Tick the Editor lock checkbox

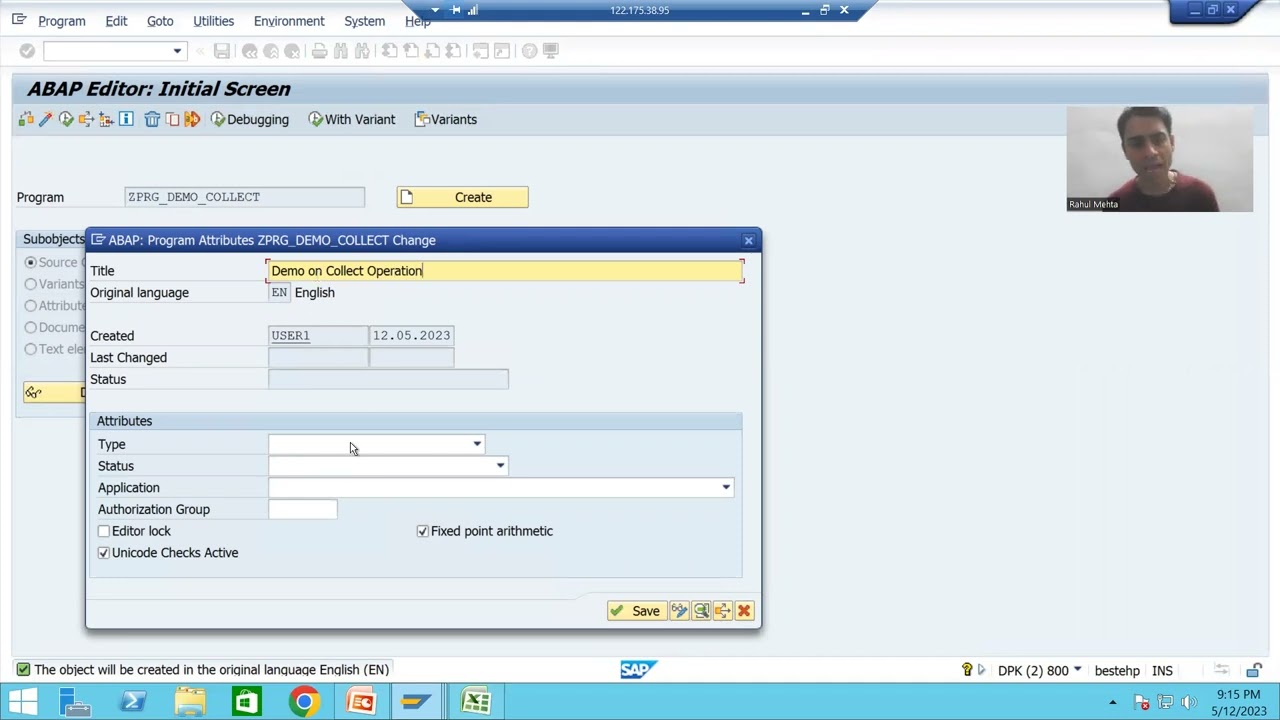pos(104,531)
